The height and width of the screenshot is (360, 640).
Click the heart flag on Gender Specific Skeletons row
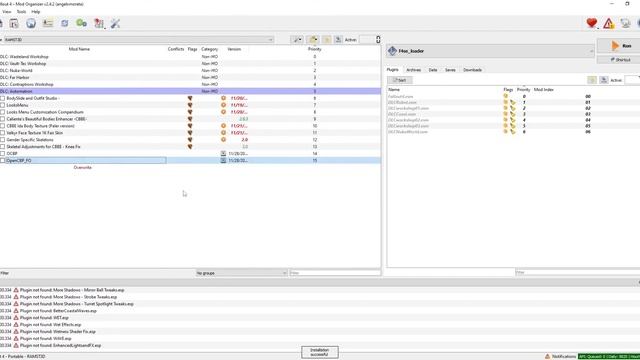[190, 140]
